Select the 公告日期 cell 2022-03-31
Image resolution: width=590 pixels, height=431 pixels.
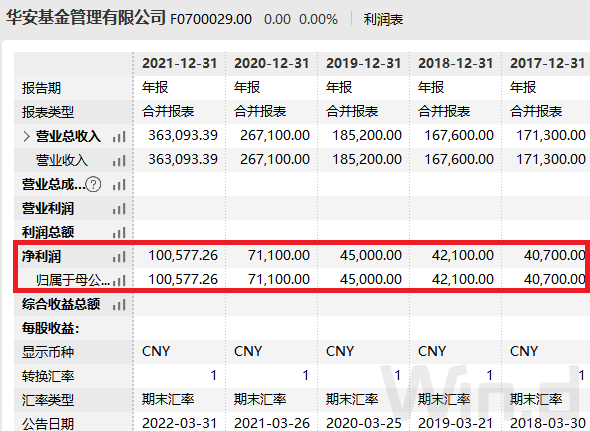point(180,423)
